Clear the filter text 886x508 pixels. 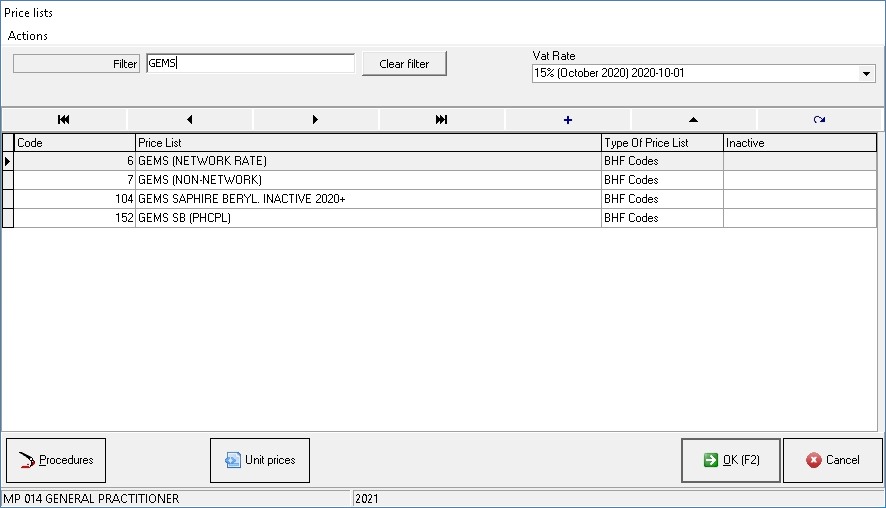[404, 64]
